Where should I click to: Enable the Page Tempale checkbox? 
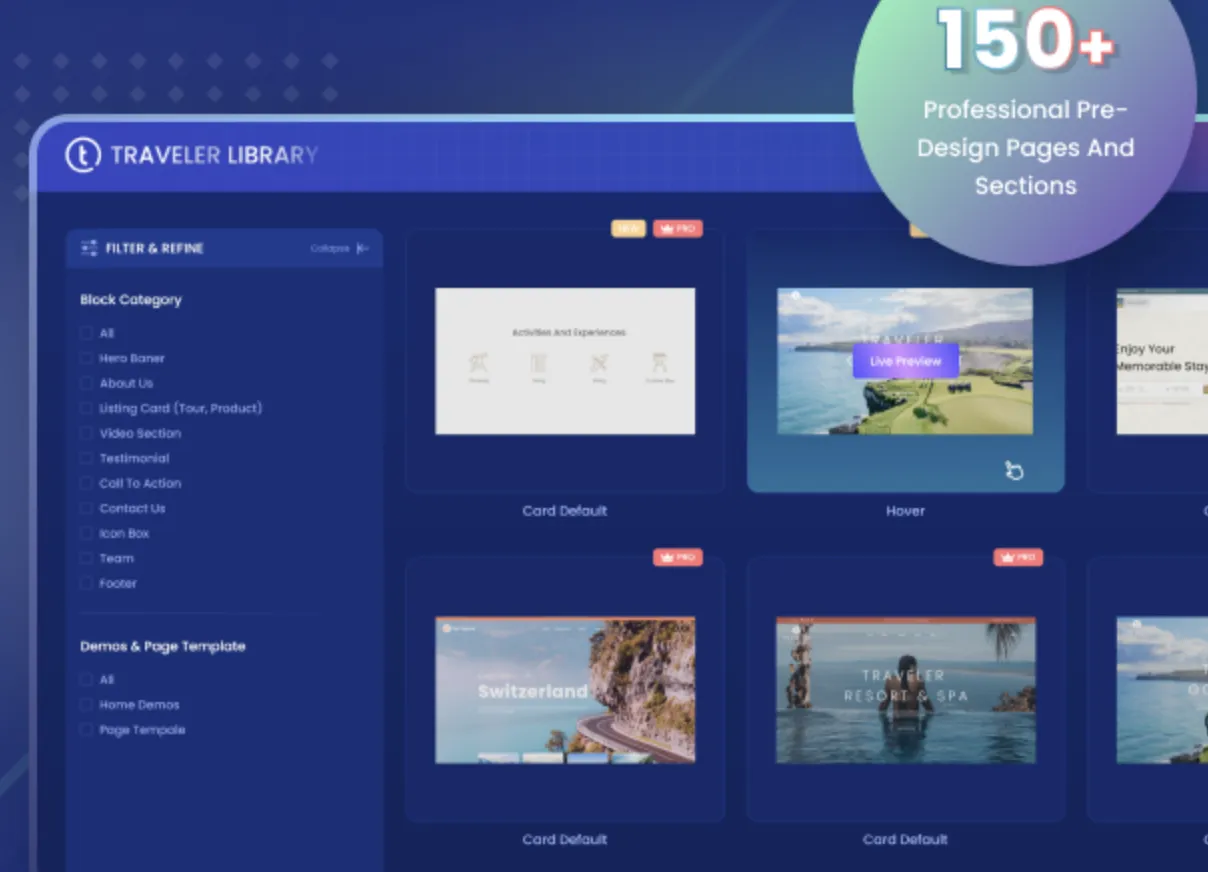pyautogui.click(x=87, y=730)
